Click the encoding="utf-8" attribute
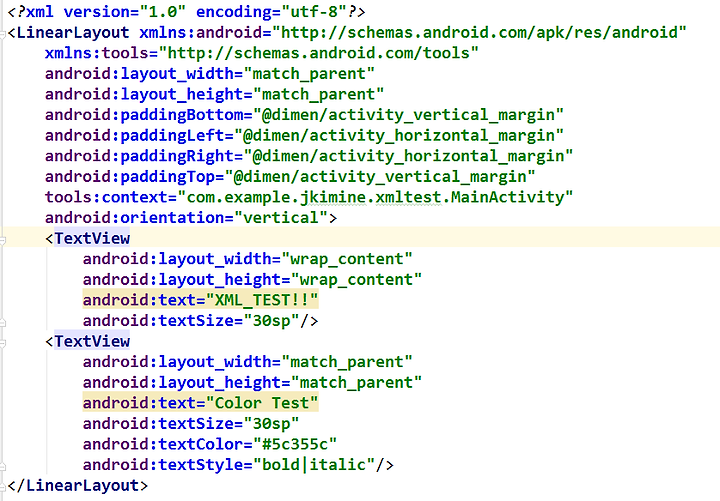The image size is (720, 501). coord(271,12)
